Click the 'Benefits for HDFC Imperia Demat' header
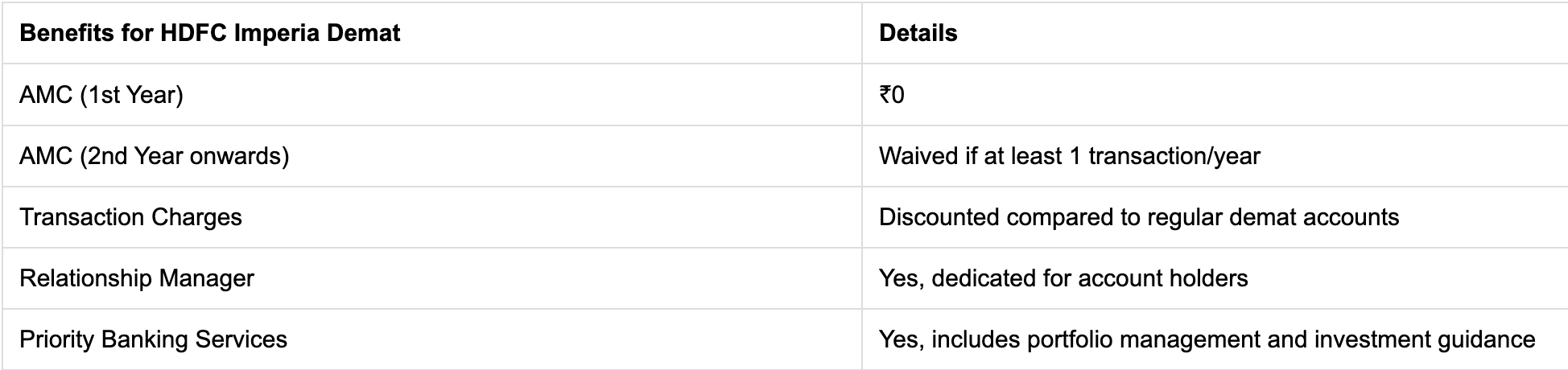Screen dimensions: 1568x370 [x=209, y=33]
